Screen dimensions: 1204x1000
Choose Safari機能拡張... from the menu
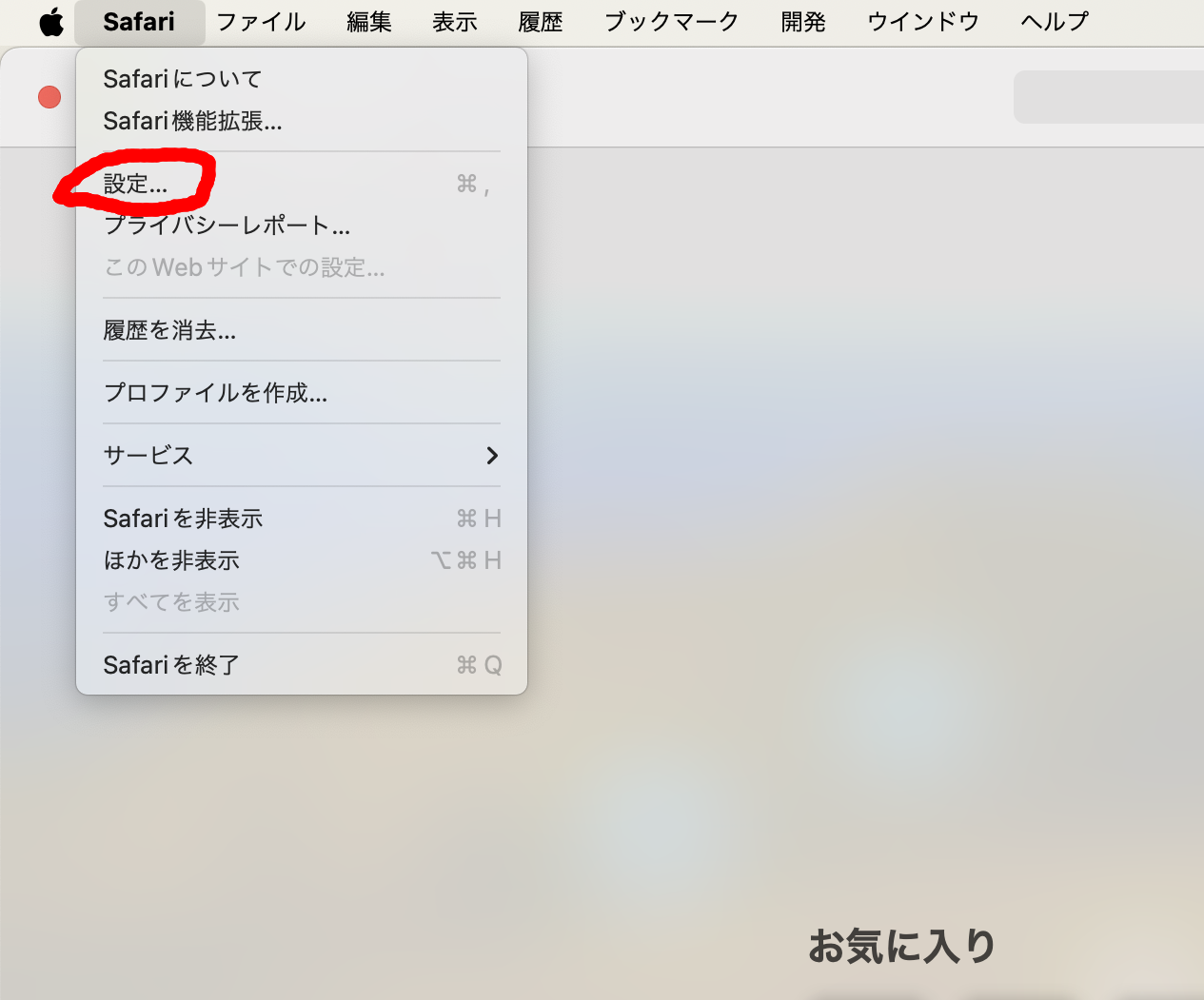302,121
